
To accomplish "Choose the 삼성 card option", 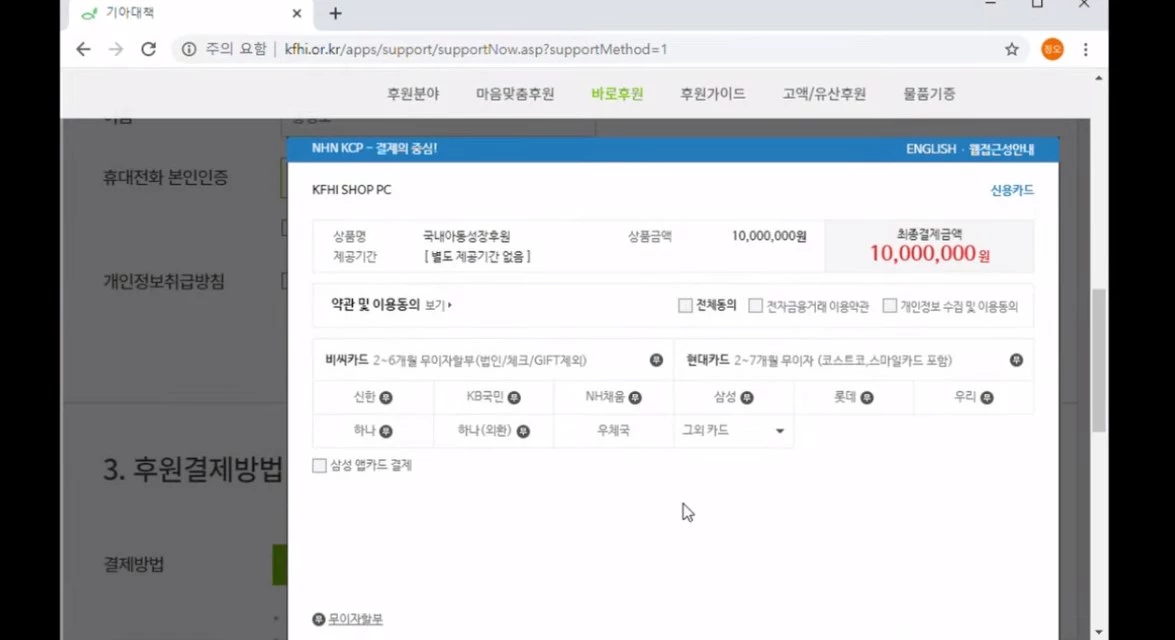I will pyautogui.click(x=734, y=397).
